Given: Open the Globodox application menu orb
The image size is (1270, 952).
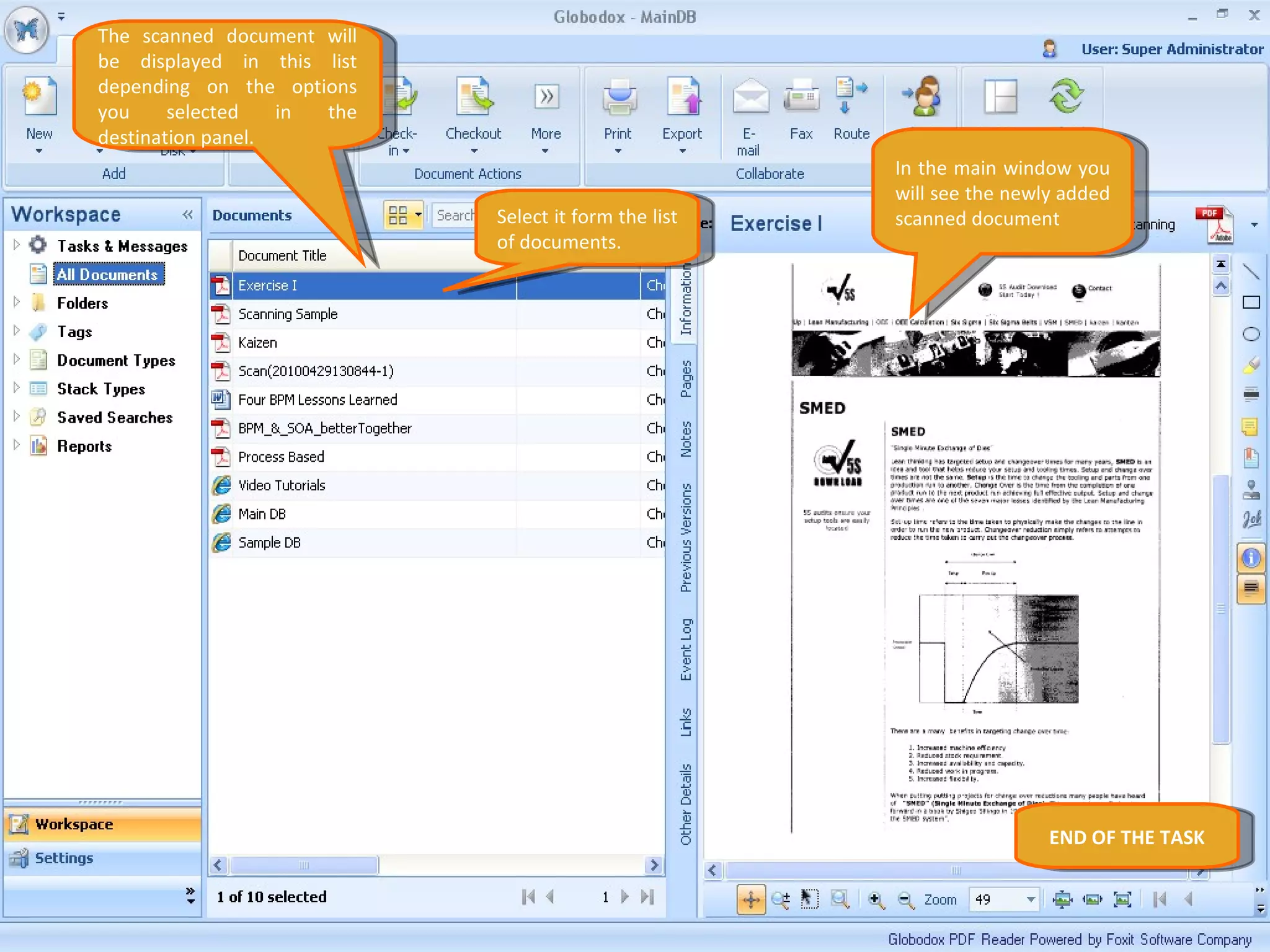Looking at the screenshot, I should pos(27,29).
